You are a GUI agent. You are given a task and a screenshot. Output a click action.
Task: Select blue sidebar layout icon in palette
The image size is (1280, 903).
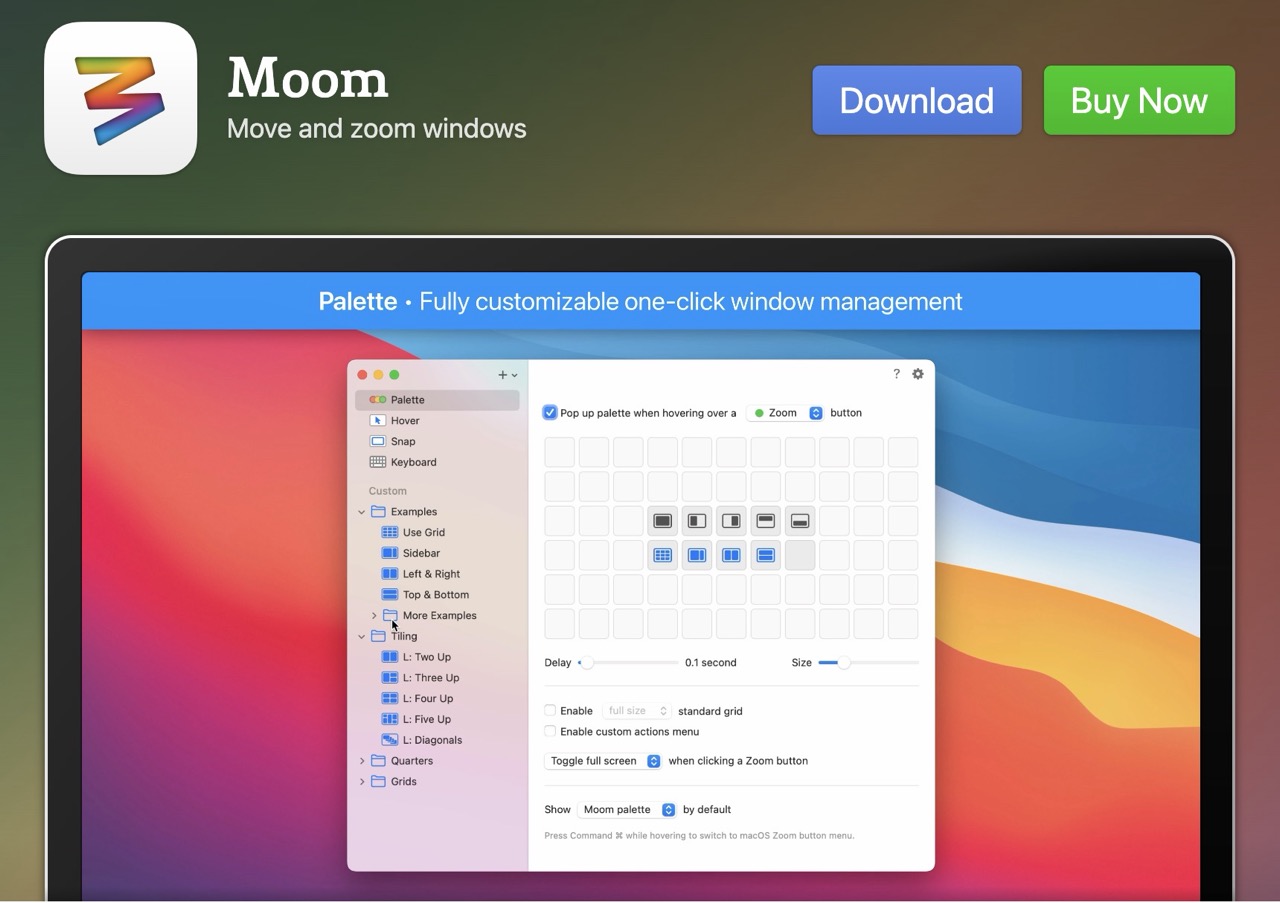point(697,555)
